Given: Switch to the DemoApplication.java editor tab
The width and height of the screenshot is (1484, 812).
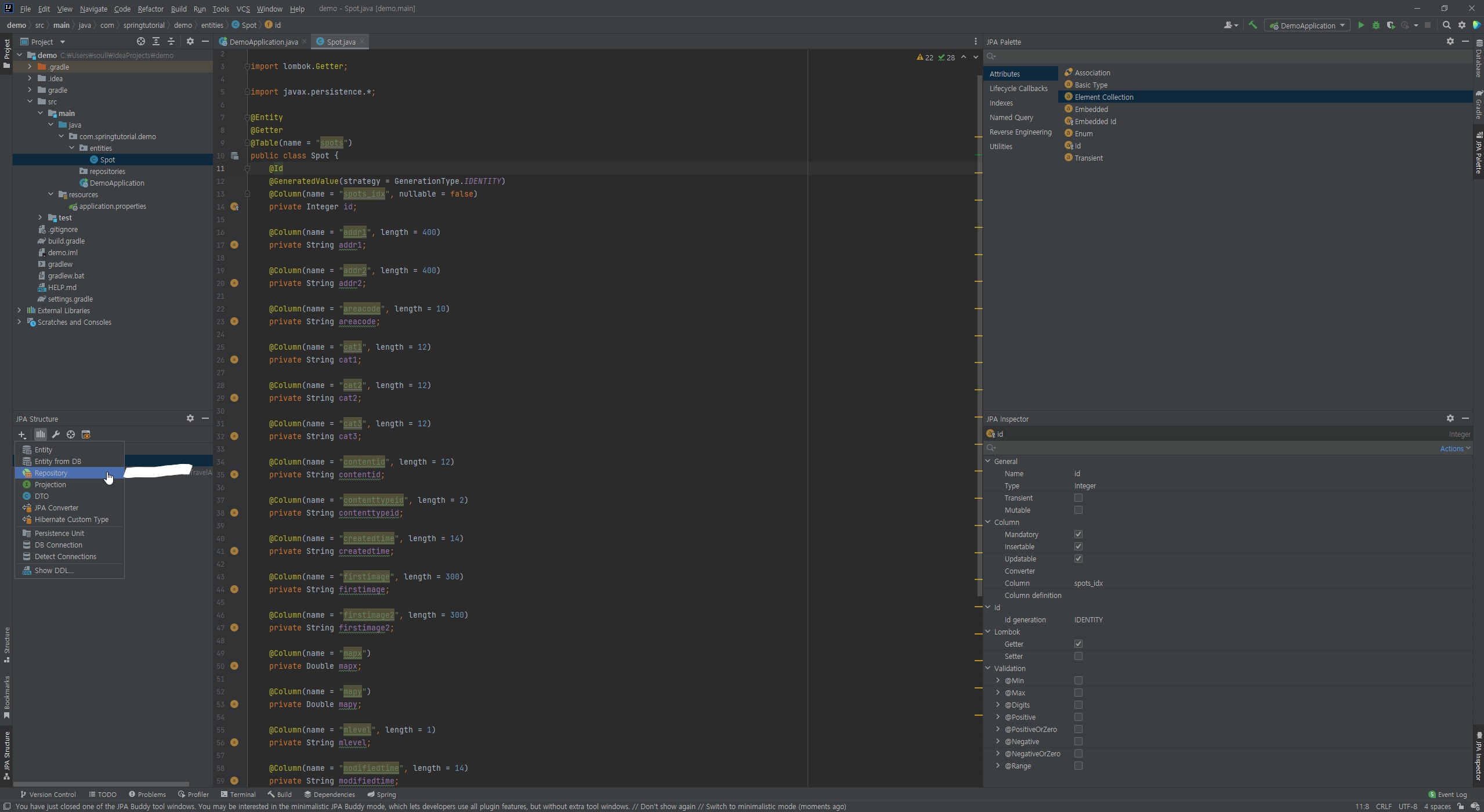Looking at the screenshot, I should click(x=263, y=42).
